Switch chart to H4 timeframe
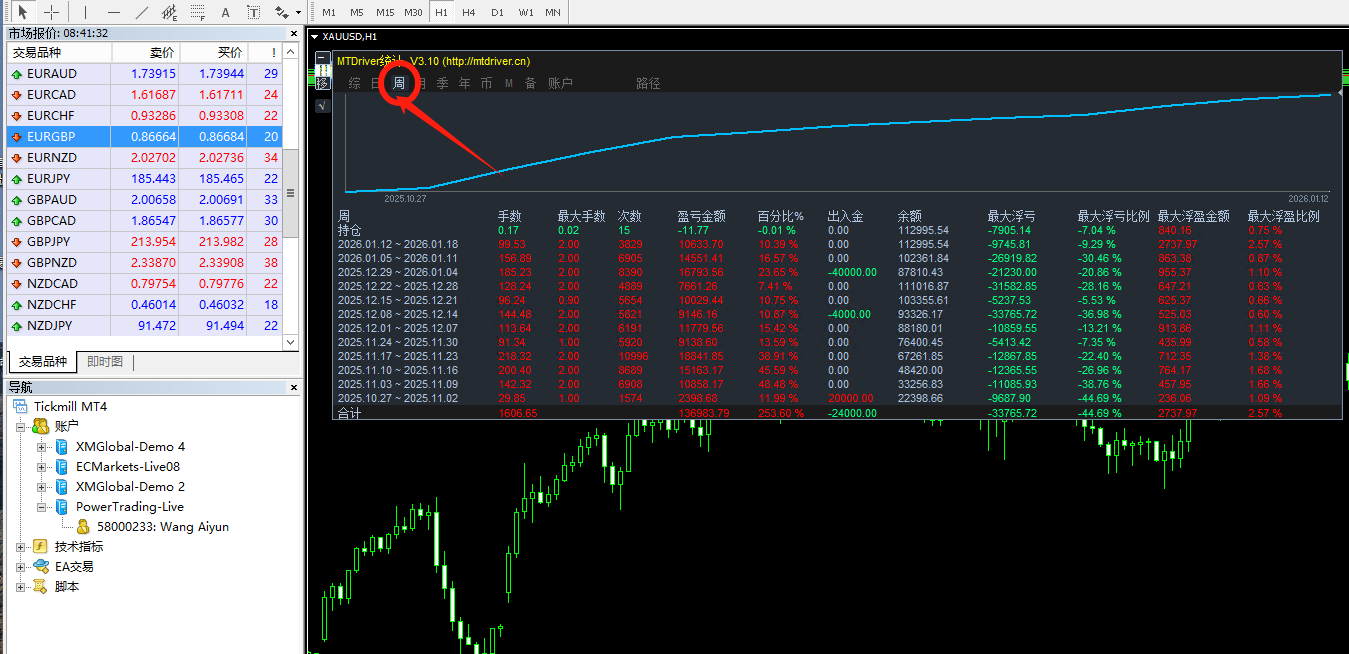 [x=469, y=12]
